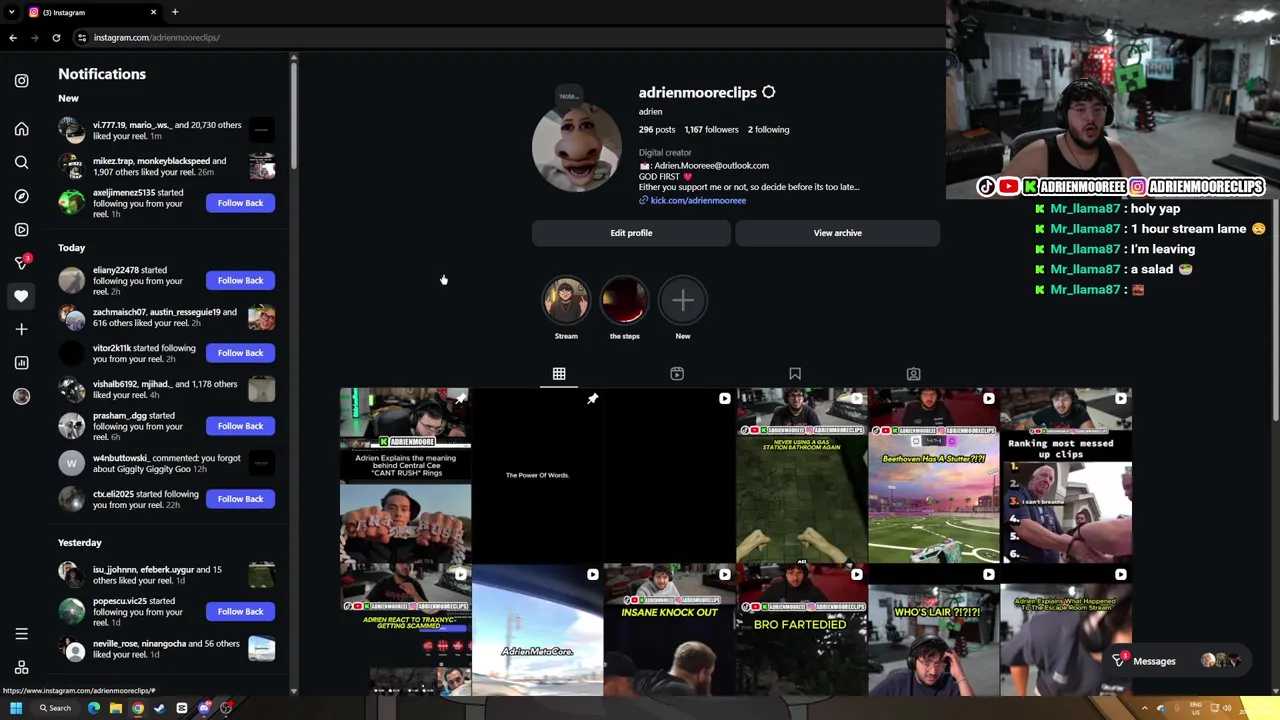The width and height of the screenshot is (1280, 720).
Task: Open mikez.trap liked your reel notification
Action: point(166,166)
